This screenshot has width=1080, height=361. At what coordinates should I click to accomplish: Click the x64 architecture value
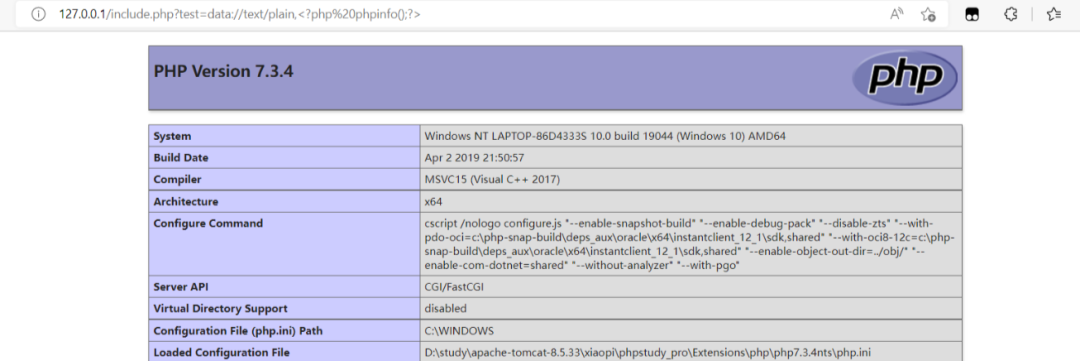(433, 202)
